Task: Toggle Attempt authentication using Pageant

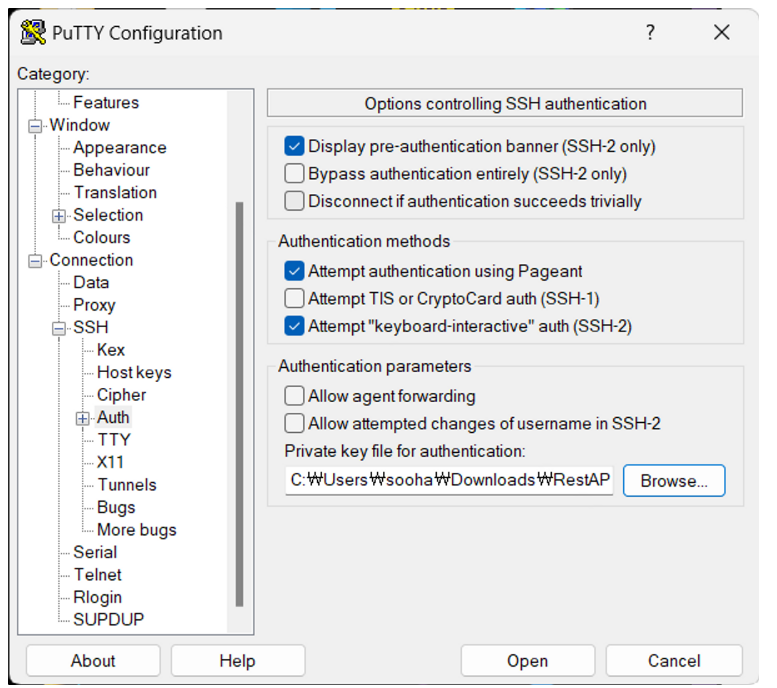Action: pos(294,271)
